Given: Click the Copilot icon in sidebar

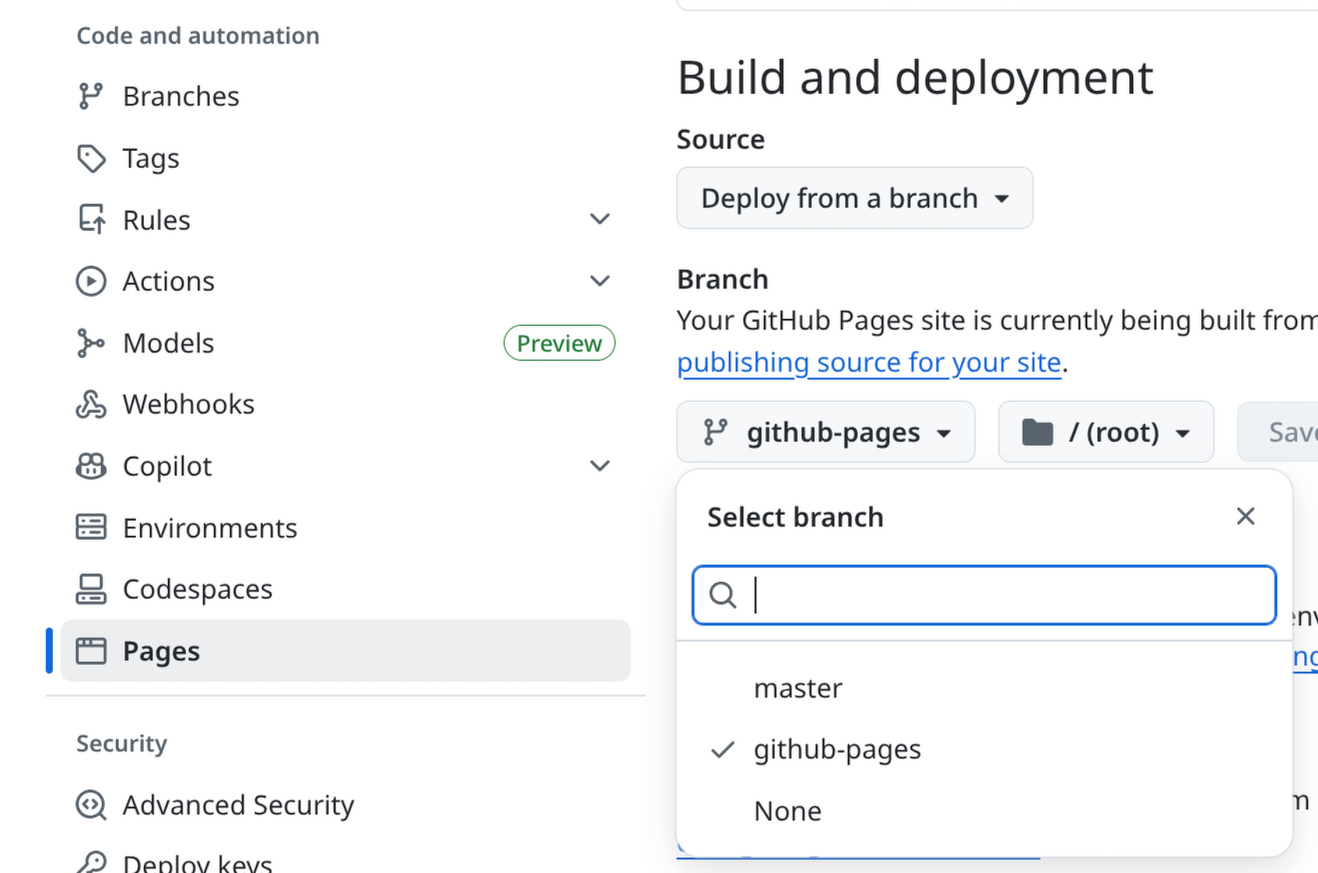Looking at the screenshot, I should pyautogui.click(x=91, y=466).
